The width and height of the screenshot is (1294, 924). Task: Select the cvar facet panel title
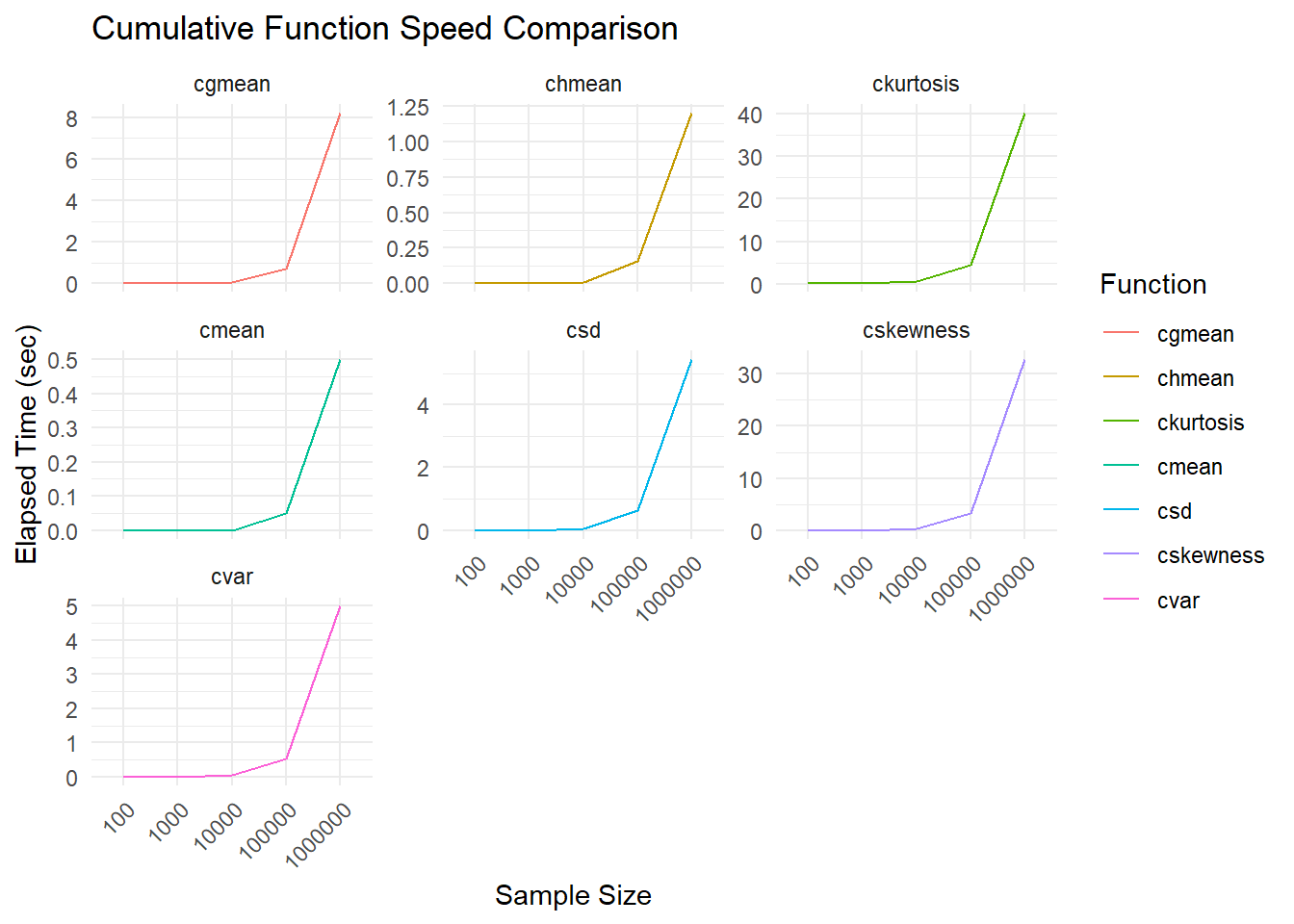click(x=232, y=577)
